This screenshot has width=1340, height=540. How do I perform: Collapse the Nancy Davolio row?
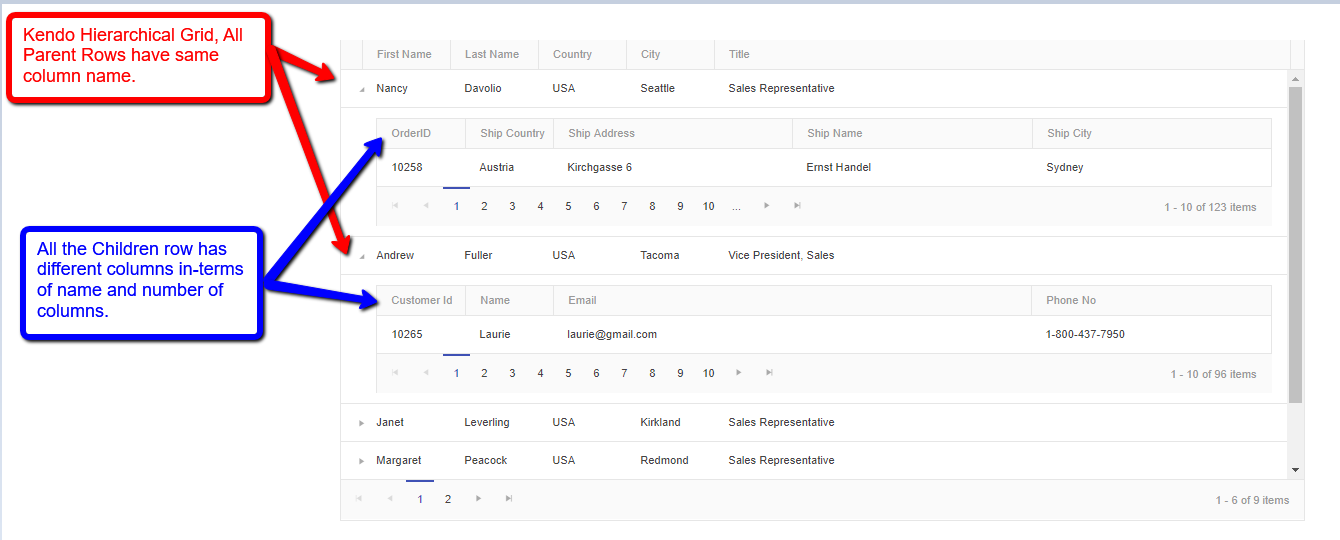361,89
